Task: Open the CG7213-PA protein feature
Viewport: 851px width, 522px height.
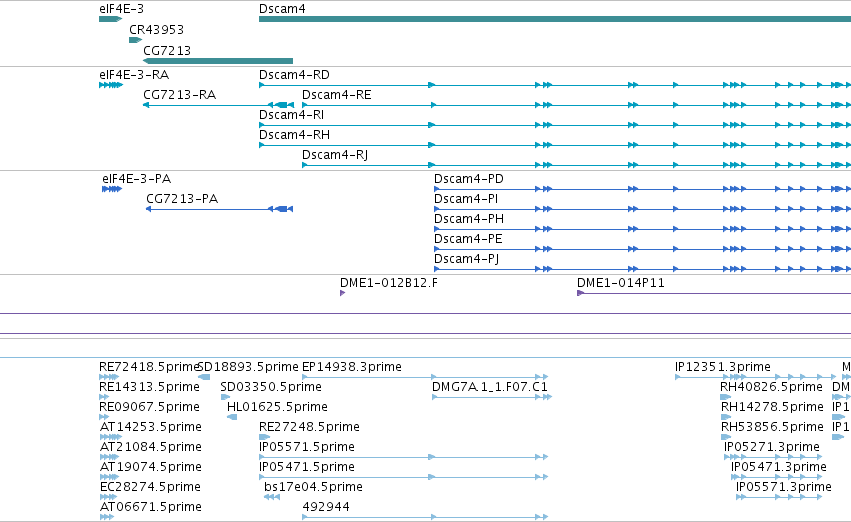Action: 182,199
